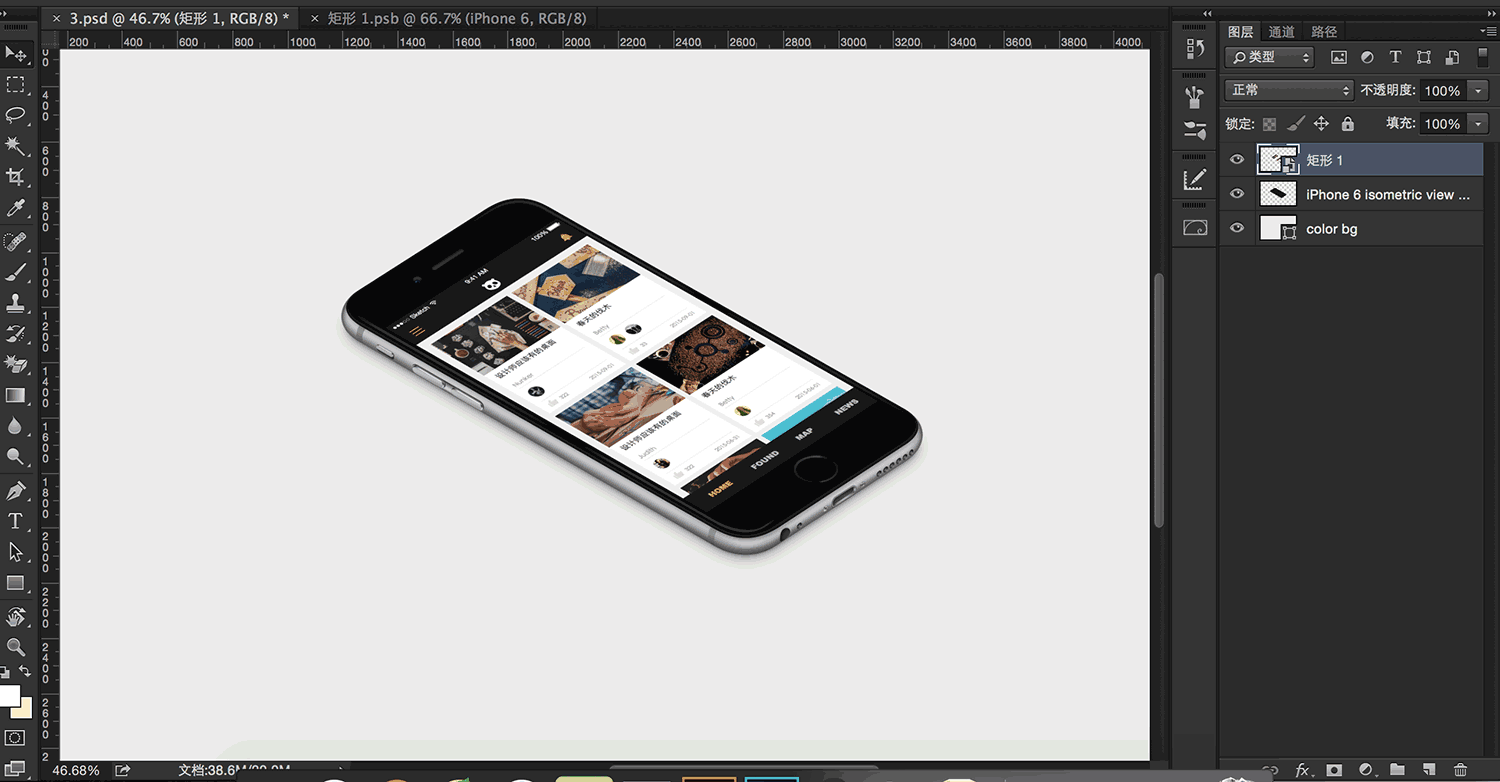Create a new group folder

(x=1398, y=770)
